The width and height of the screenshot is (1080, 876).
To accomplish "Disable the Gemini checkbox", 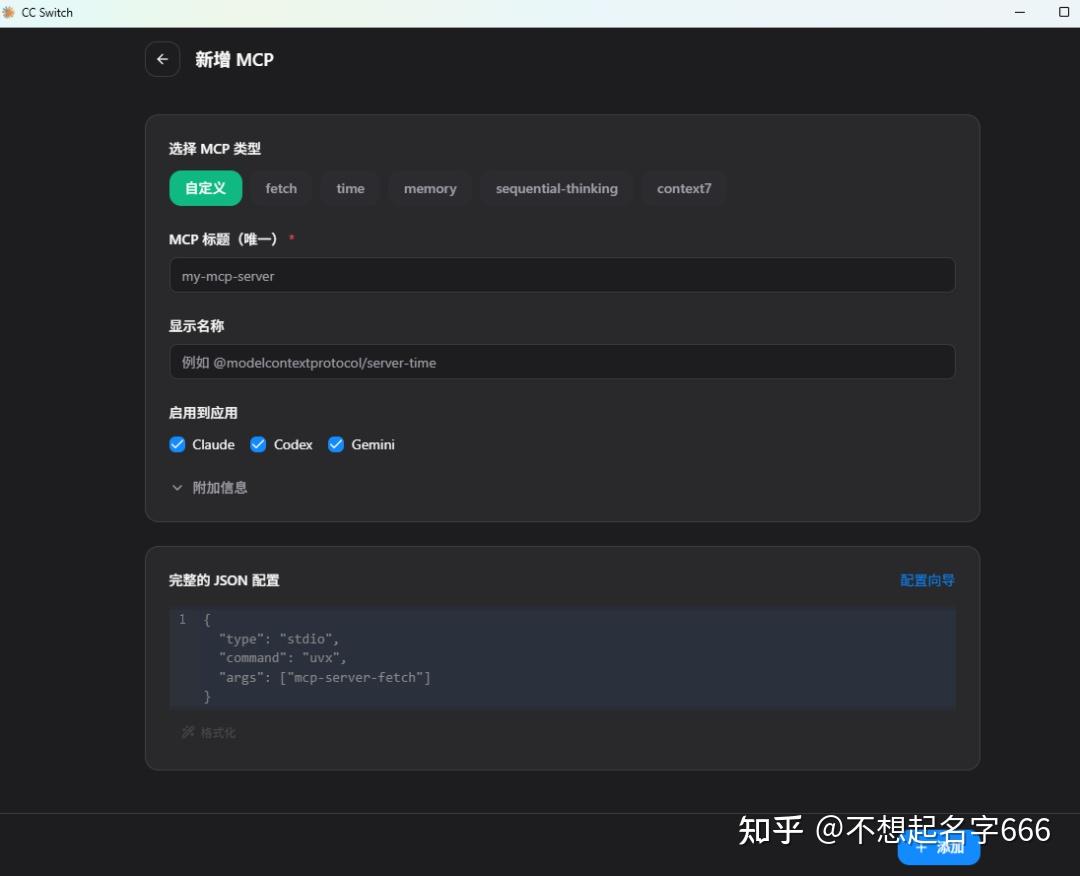I will (x=335, y=444).
